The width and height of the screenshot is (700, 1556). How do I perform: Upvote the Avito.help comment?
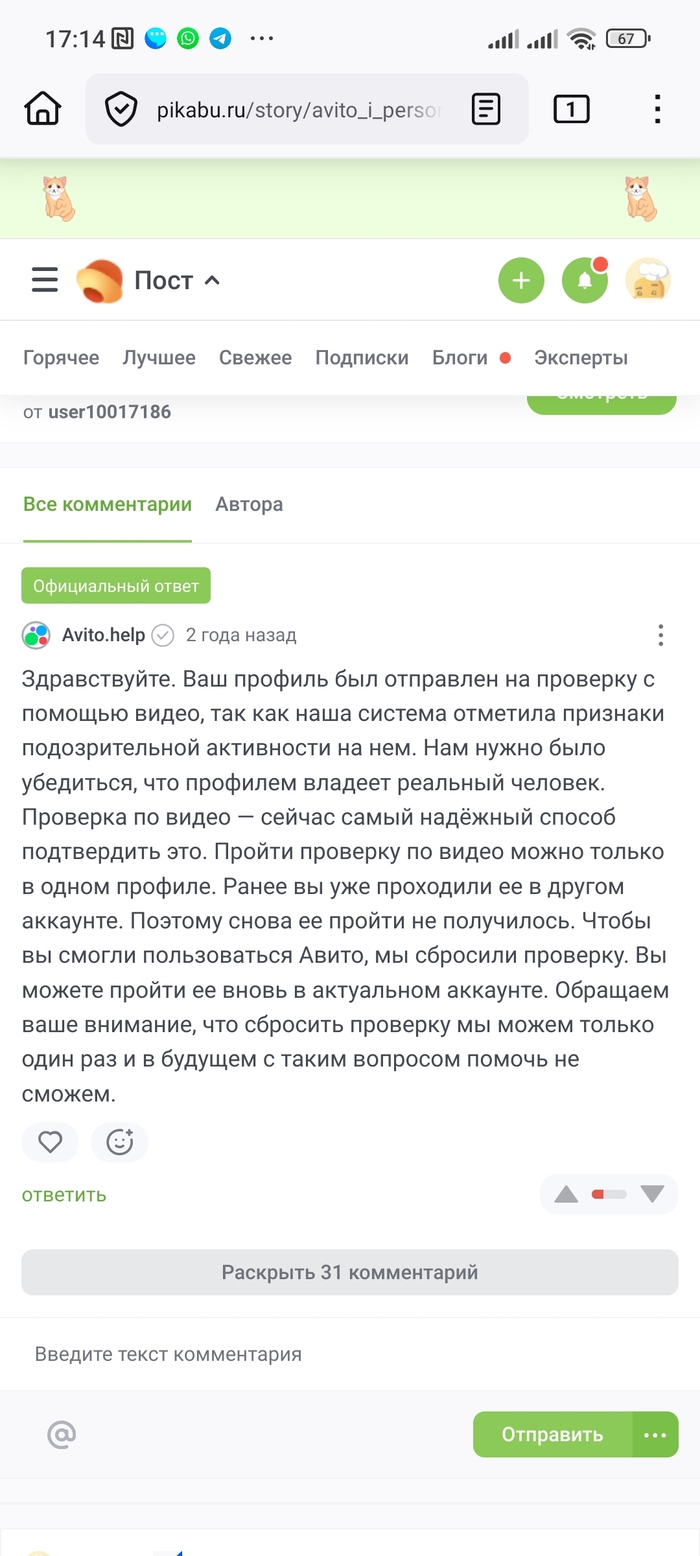pos(566,1194)
